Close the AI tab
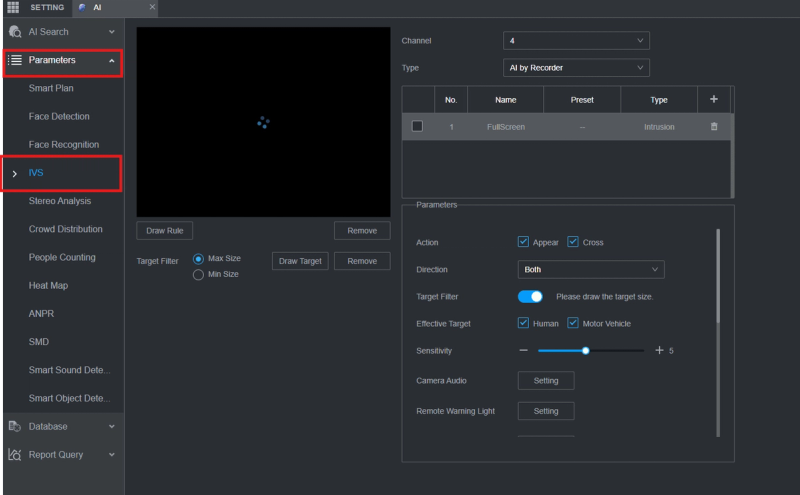The image size is (800, 495). point(152,7)
